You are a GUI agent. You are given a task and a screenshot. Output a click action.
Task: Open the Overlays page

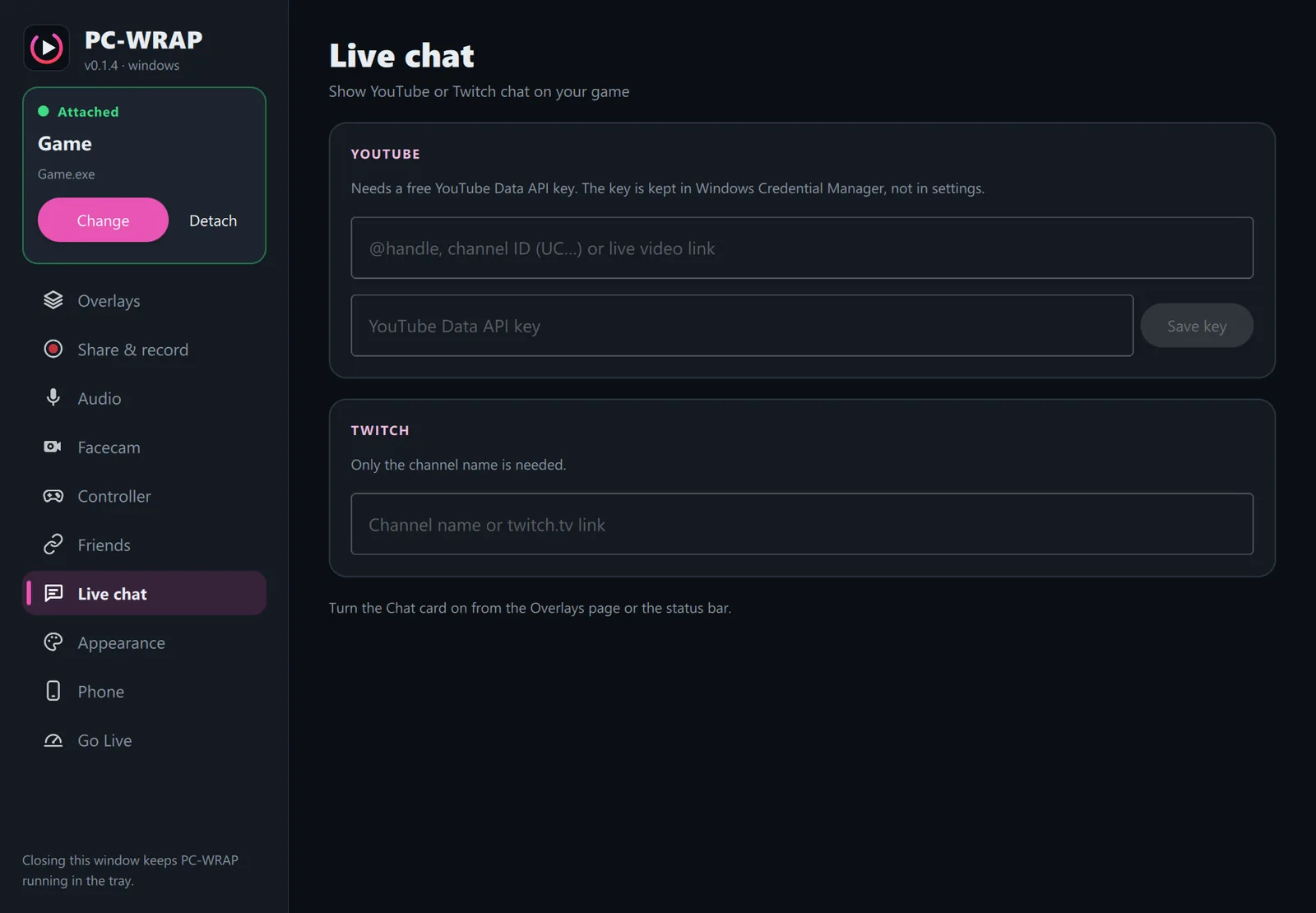[x=144, y=300]
